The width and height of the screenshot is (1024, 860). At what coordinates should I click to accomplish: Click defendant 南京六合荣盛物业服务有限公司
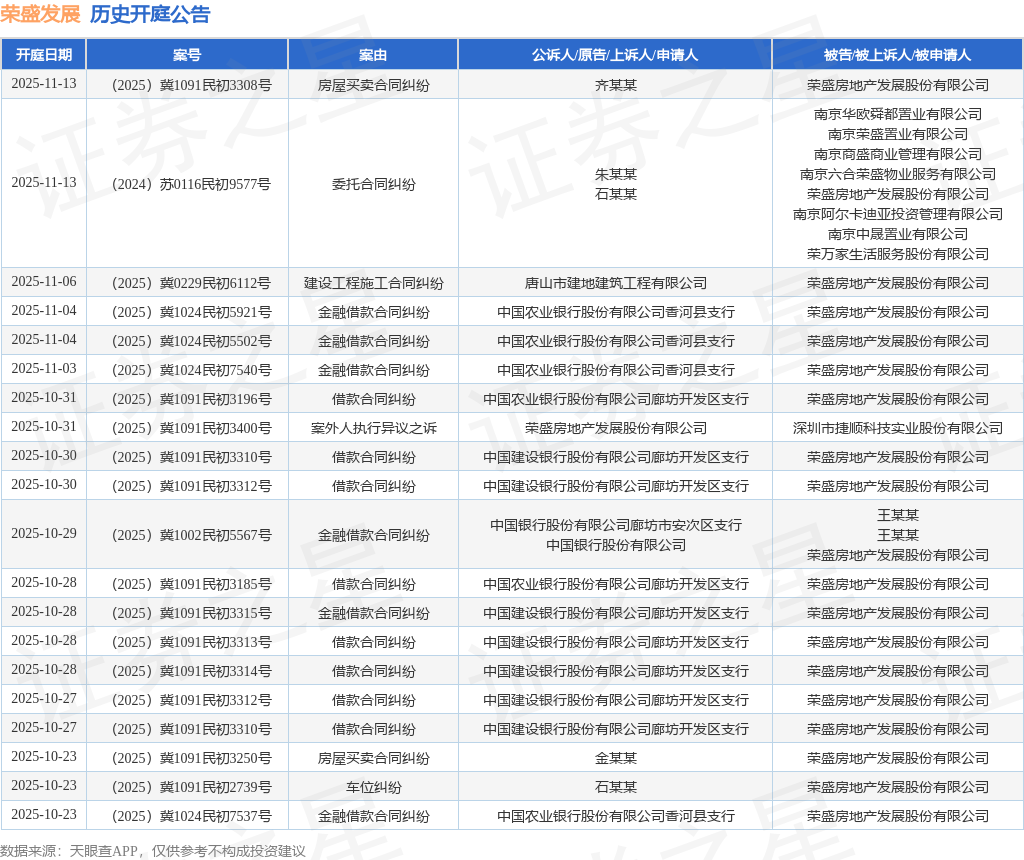click(897, 174)
